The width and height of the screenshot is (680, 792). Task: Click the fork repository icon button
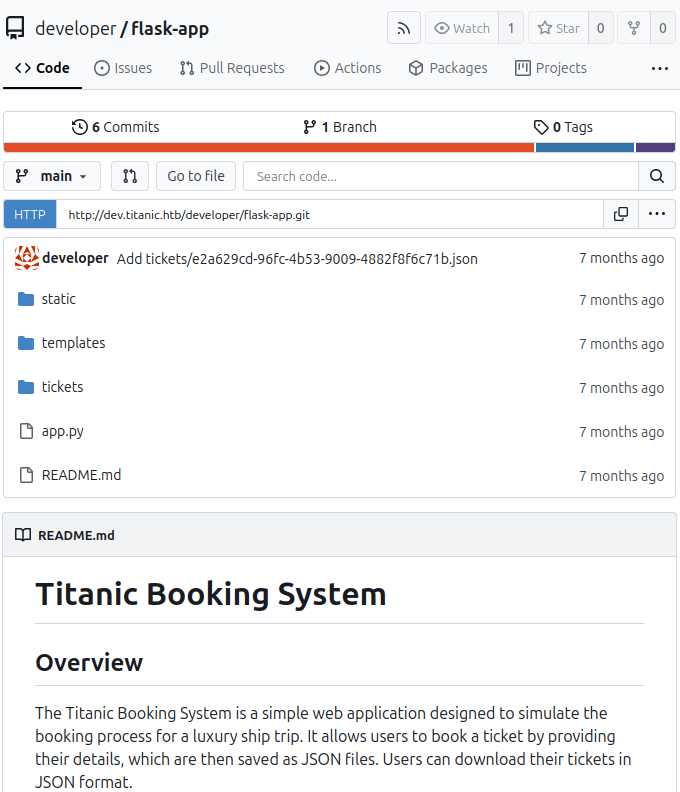tap(633, 28)
